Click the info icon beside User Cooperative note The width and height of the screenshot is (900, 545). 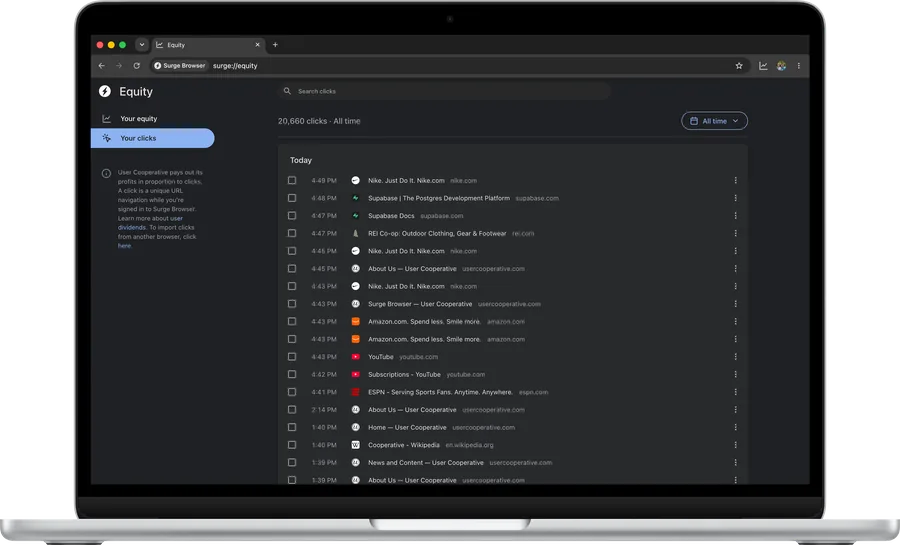pos(106,173)
